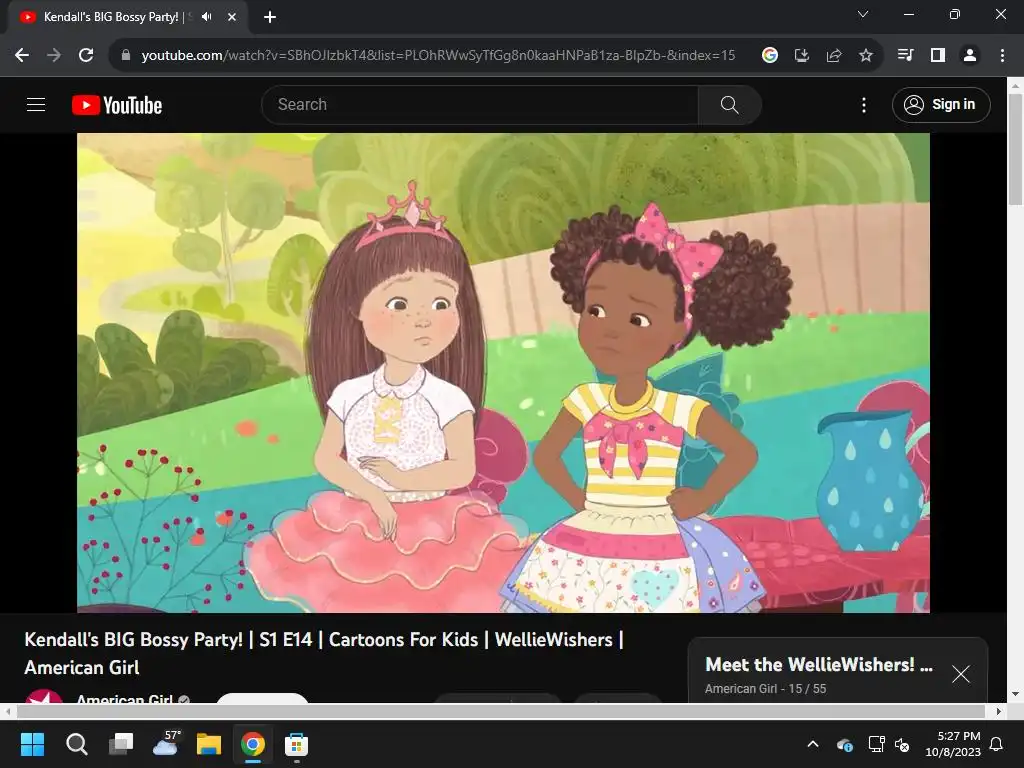Close the Kendall's BIG Bossy Party tab

232,17
